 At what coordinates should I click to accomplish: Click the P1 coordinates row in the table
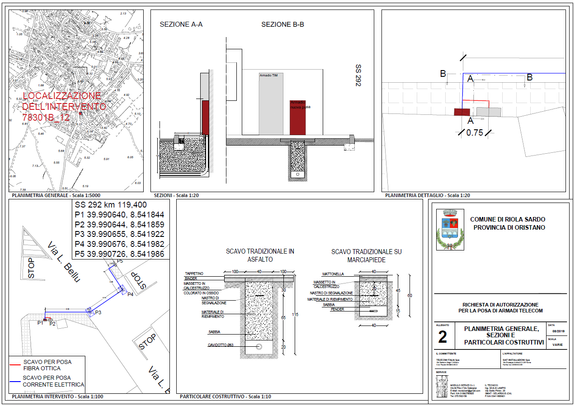click(x=119, y=215)
